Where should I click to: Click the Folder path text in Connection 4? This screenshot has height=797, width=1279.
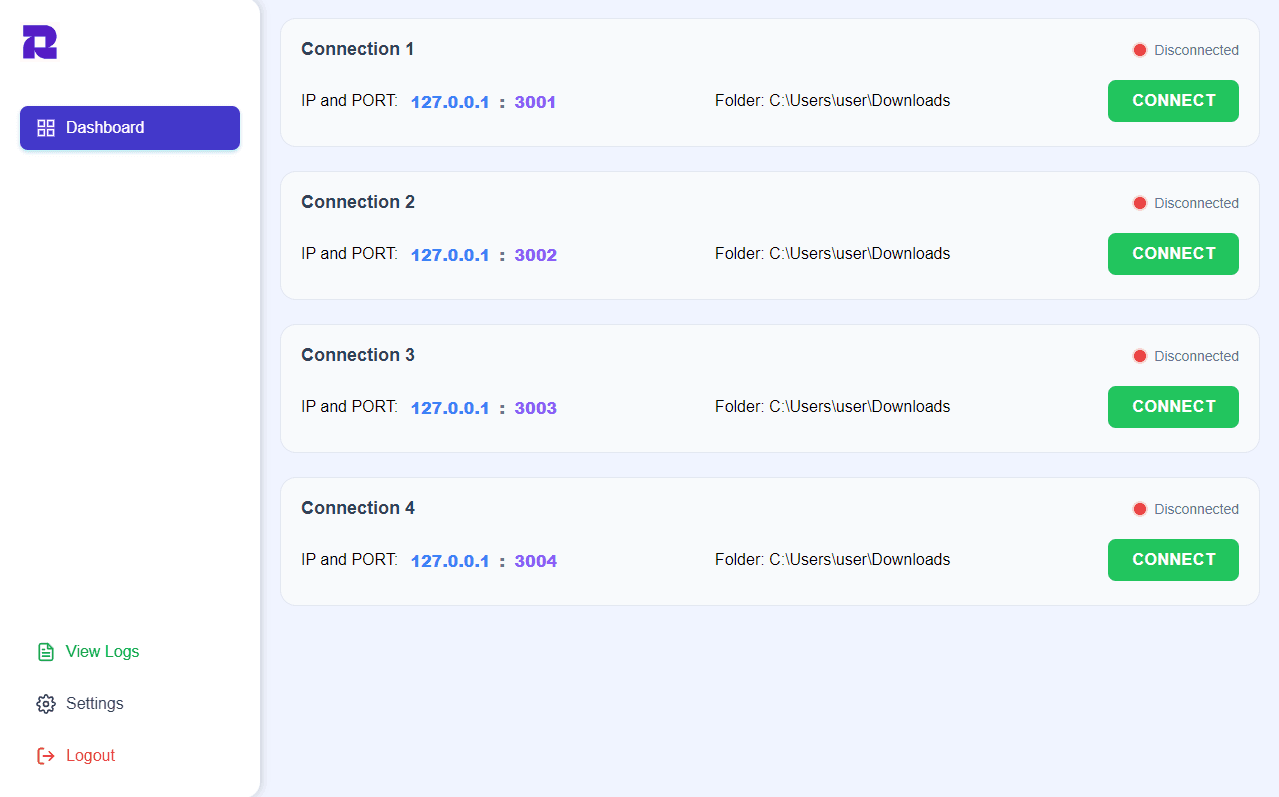[x=833, y=560]
